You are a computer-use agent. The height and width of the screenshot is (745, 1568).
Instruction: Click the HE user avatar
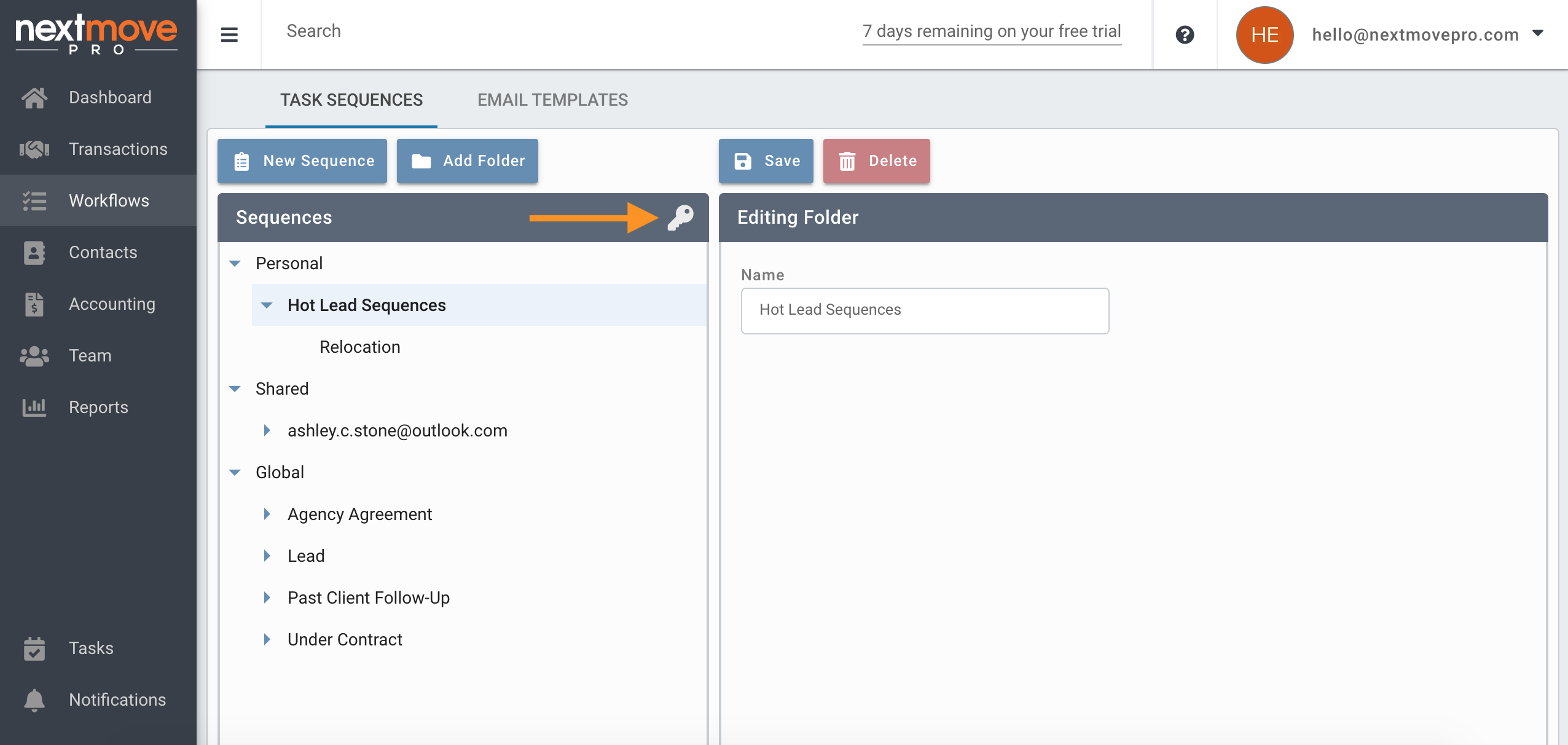[x=1264, y=34]
